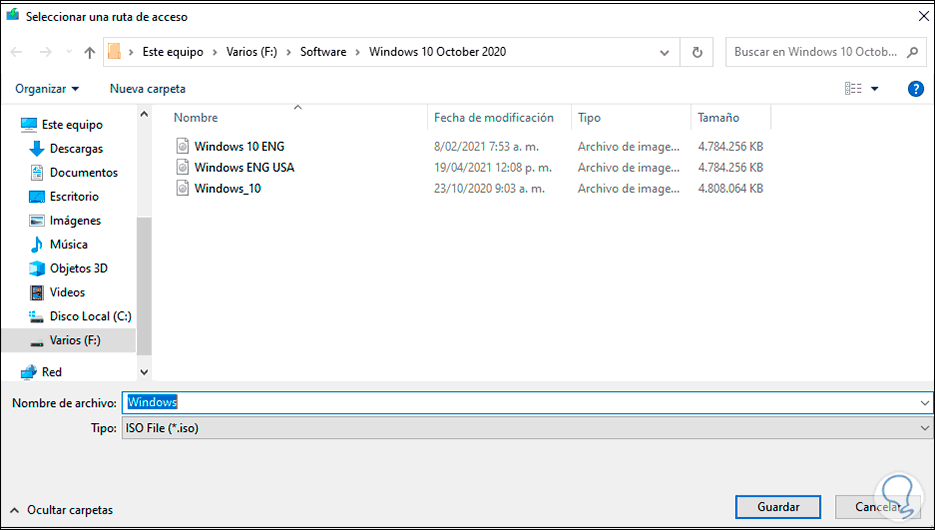The image size is (935, 530).
Task: Open Videos in the navigation pane
Action: click(67, 292)
